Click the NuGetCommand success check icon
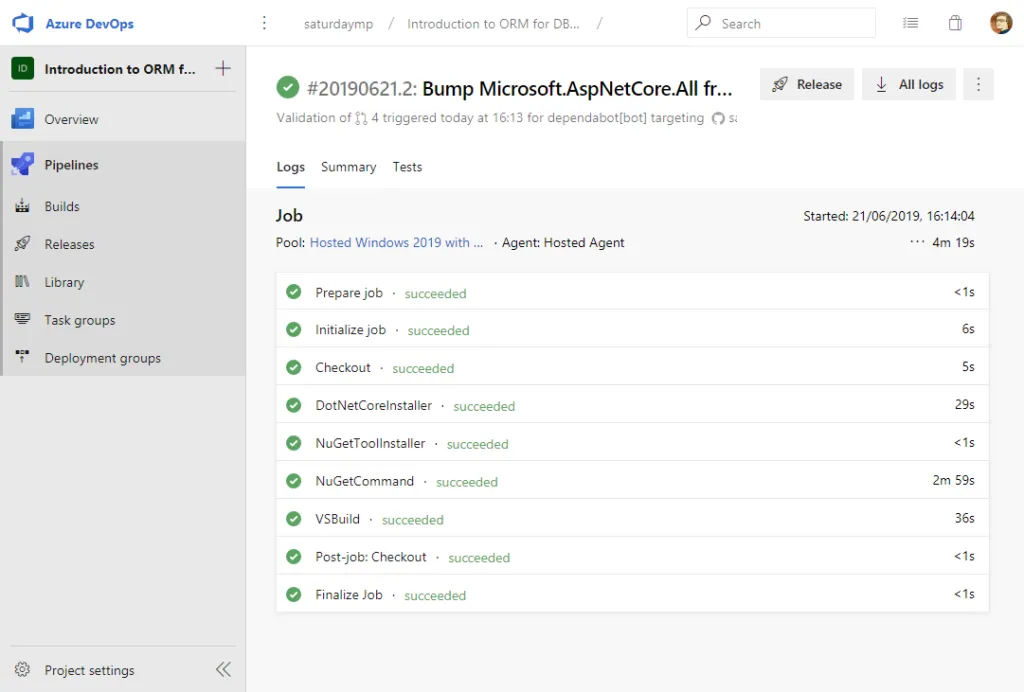This screenshot has height=692, width=1024. (294, 481)
